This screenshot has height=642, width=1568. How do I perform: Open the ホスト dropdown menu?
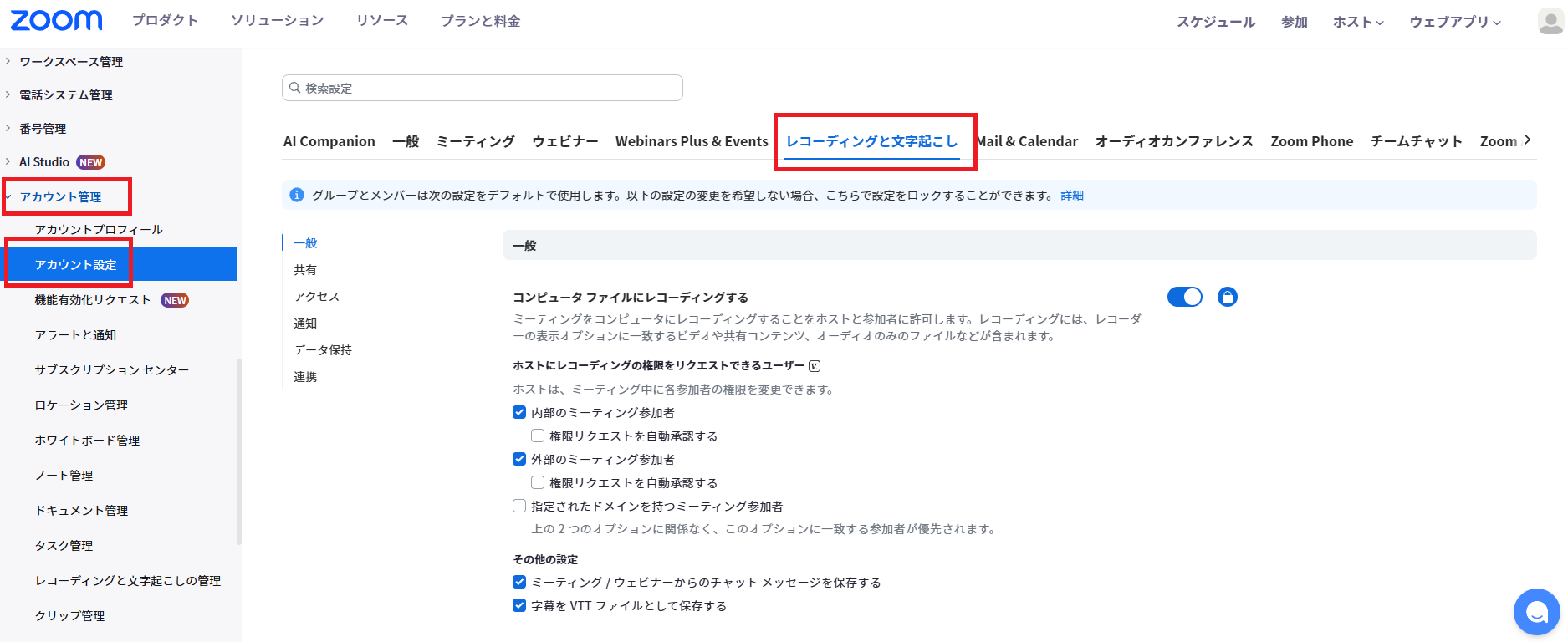click(1358, 22)
